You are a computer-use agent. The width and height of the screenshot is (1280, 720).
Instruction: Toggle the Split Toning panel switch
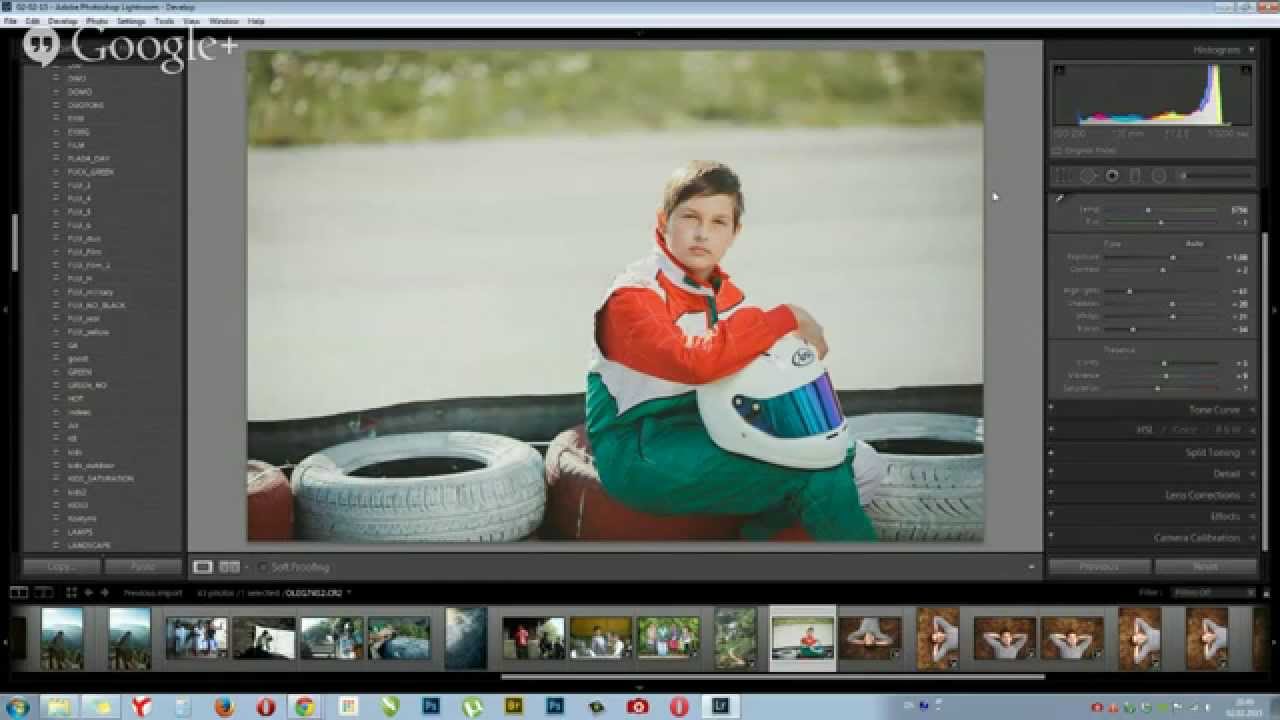pyautogui.click(x=1051, y=451)
